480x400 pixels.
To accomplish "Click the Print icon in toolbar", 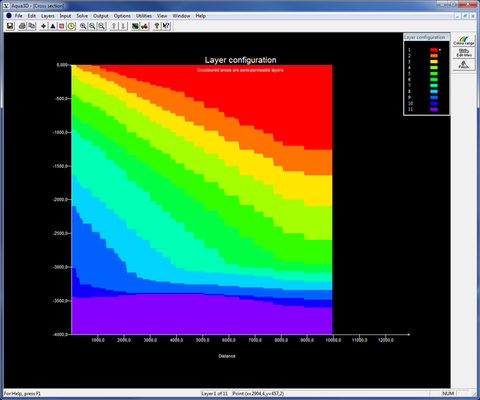I will pos(22,26).
